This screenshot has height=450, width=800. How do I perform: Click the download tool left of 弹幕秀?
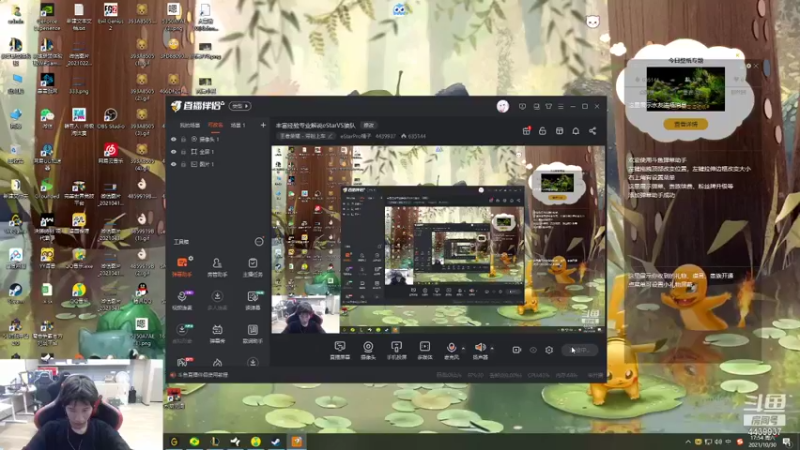182,333
